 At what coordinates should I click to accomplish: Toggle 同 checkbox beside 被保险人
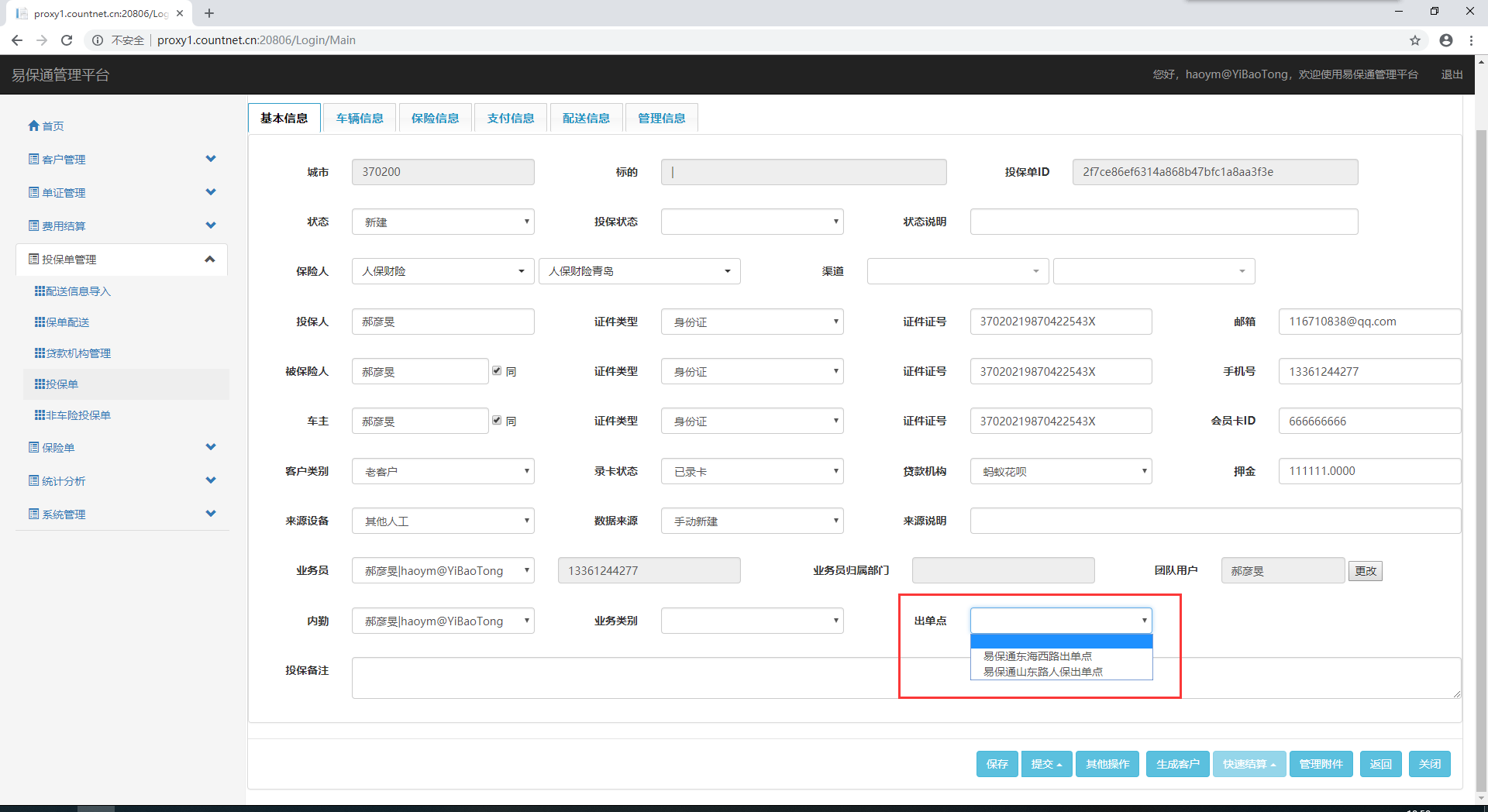pos(497,371)
